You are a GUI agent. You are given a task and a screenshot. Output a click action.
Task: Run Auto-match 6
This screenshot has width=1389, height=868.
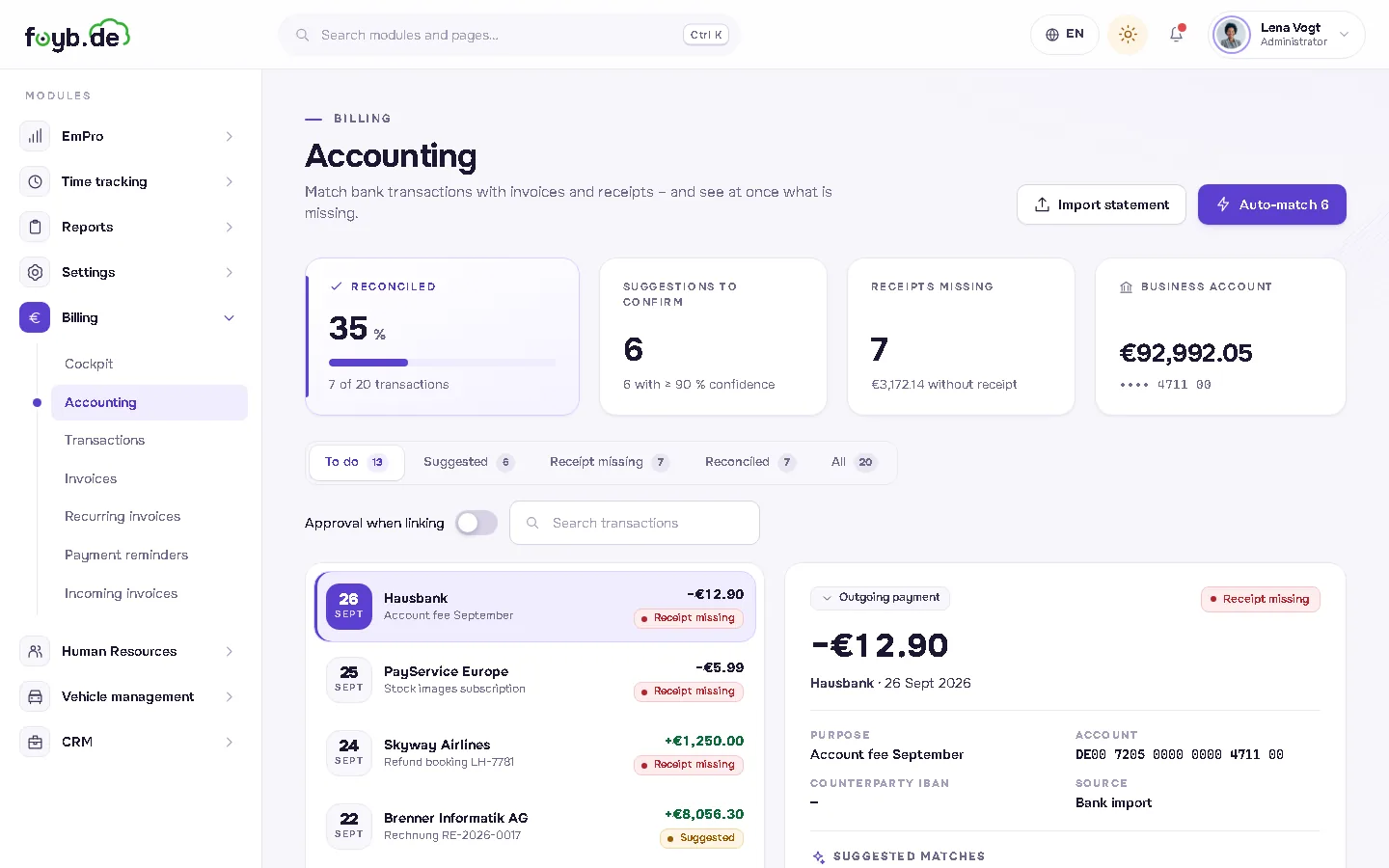[1272, 204]
